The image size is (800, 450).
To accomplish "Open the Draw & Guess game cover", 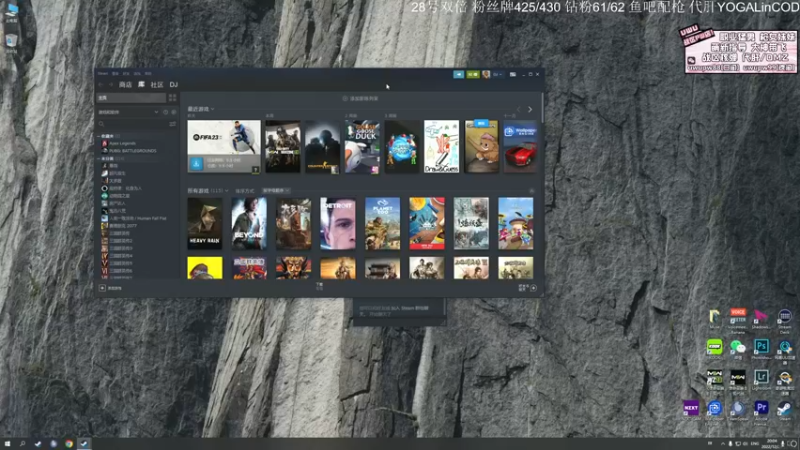I will [x=442, y=146].
